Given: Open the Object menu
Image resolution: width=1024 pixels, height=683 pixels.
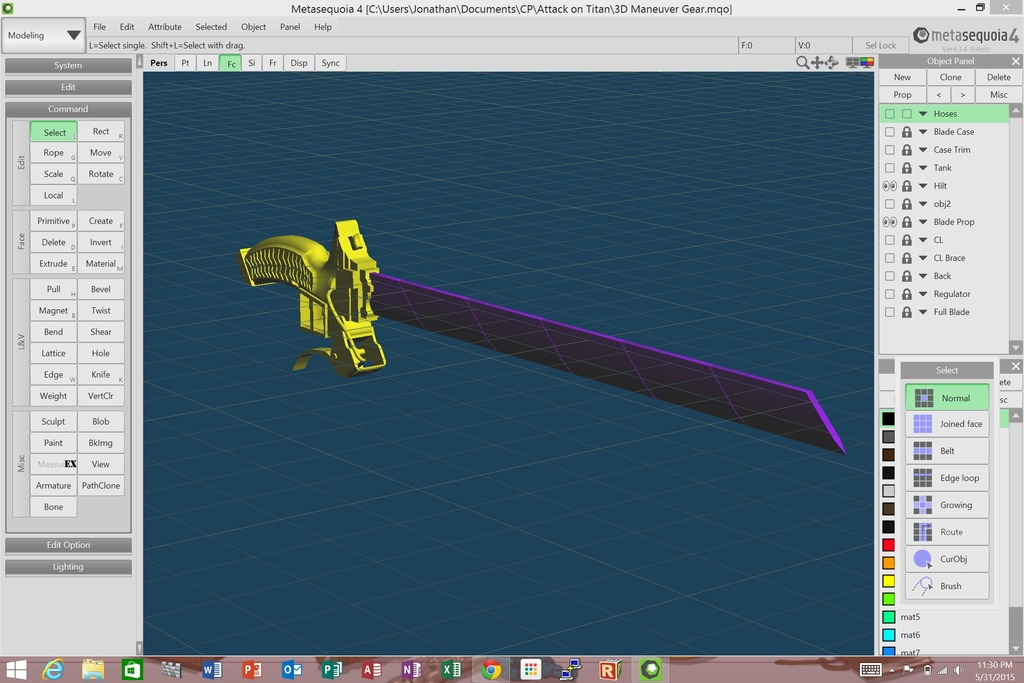Looking at the screenshot, I should point(255,27).
